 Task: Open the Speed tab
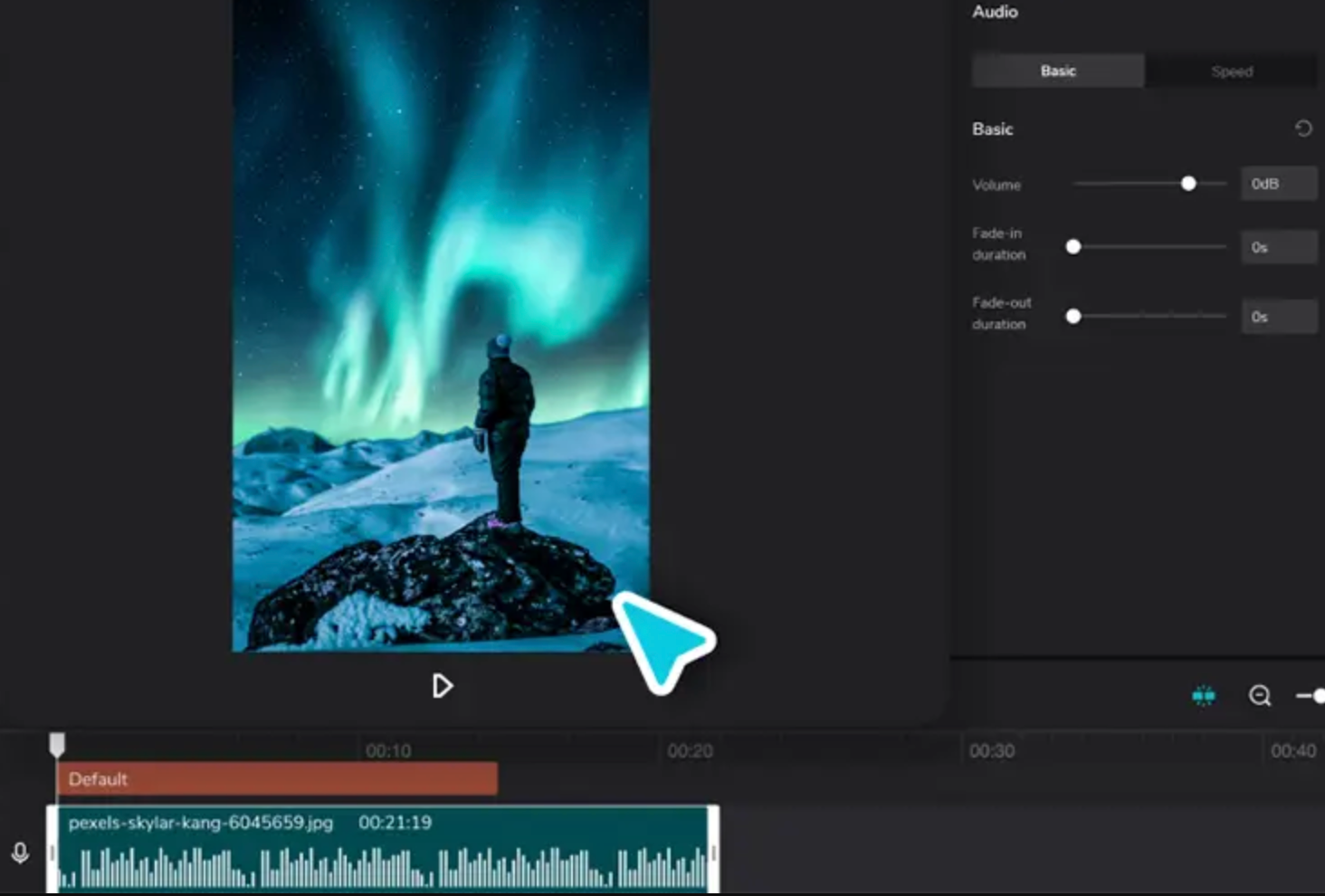pos(1232,71)
